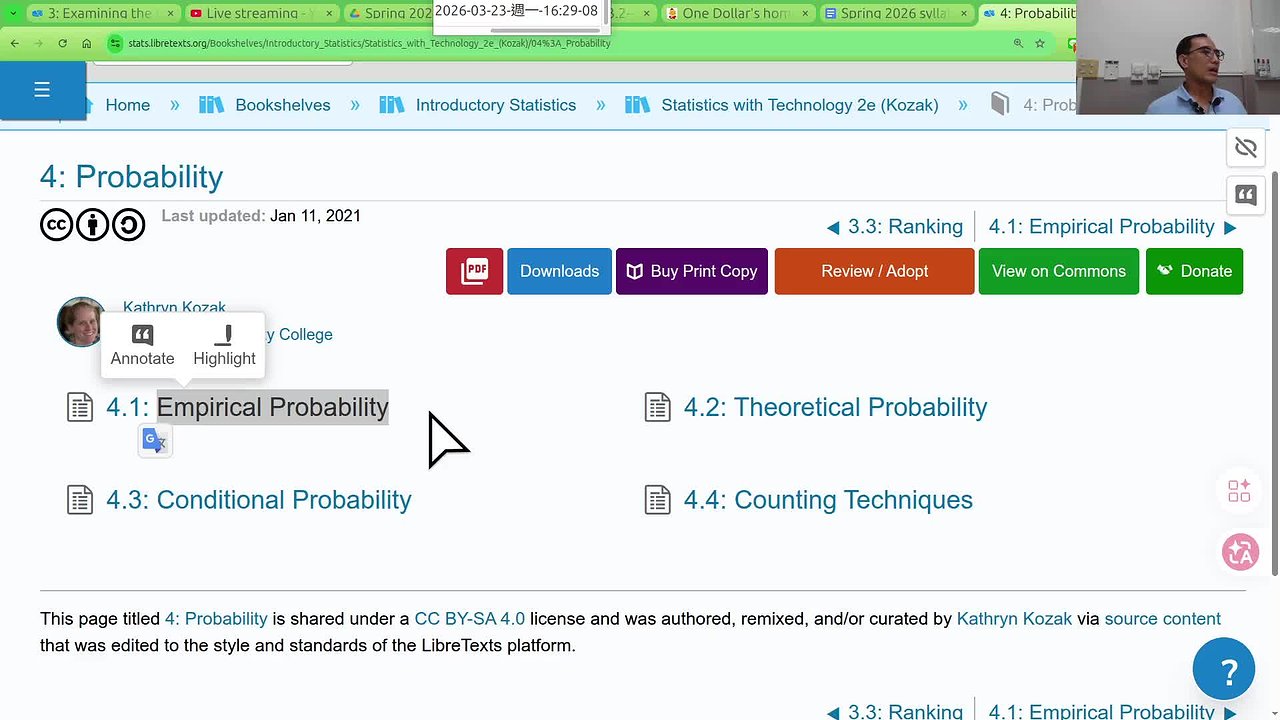Download the PDF via red PDF icon
1280x720 pixels.
coord(474,271)
